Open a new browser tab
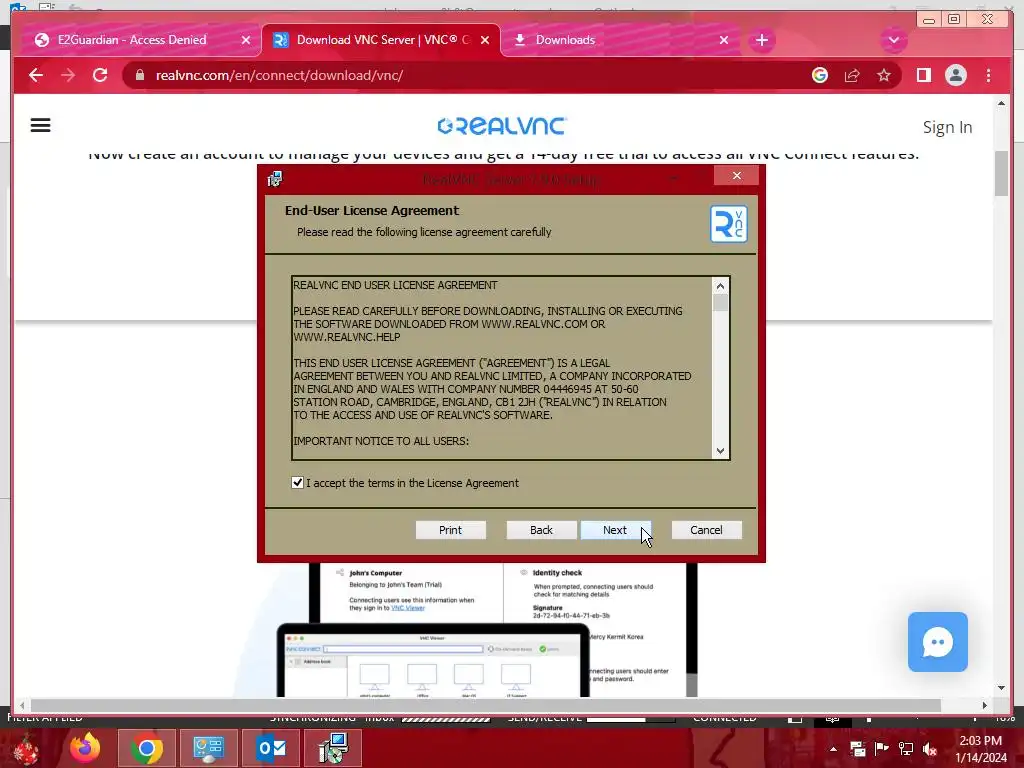Image resolution: width=1024 pixels, height=768 pixels. pyautogui.click(x=761, y=40)
